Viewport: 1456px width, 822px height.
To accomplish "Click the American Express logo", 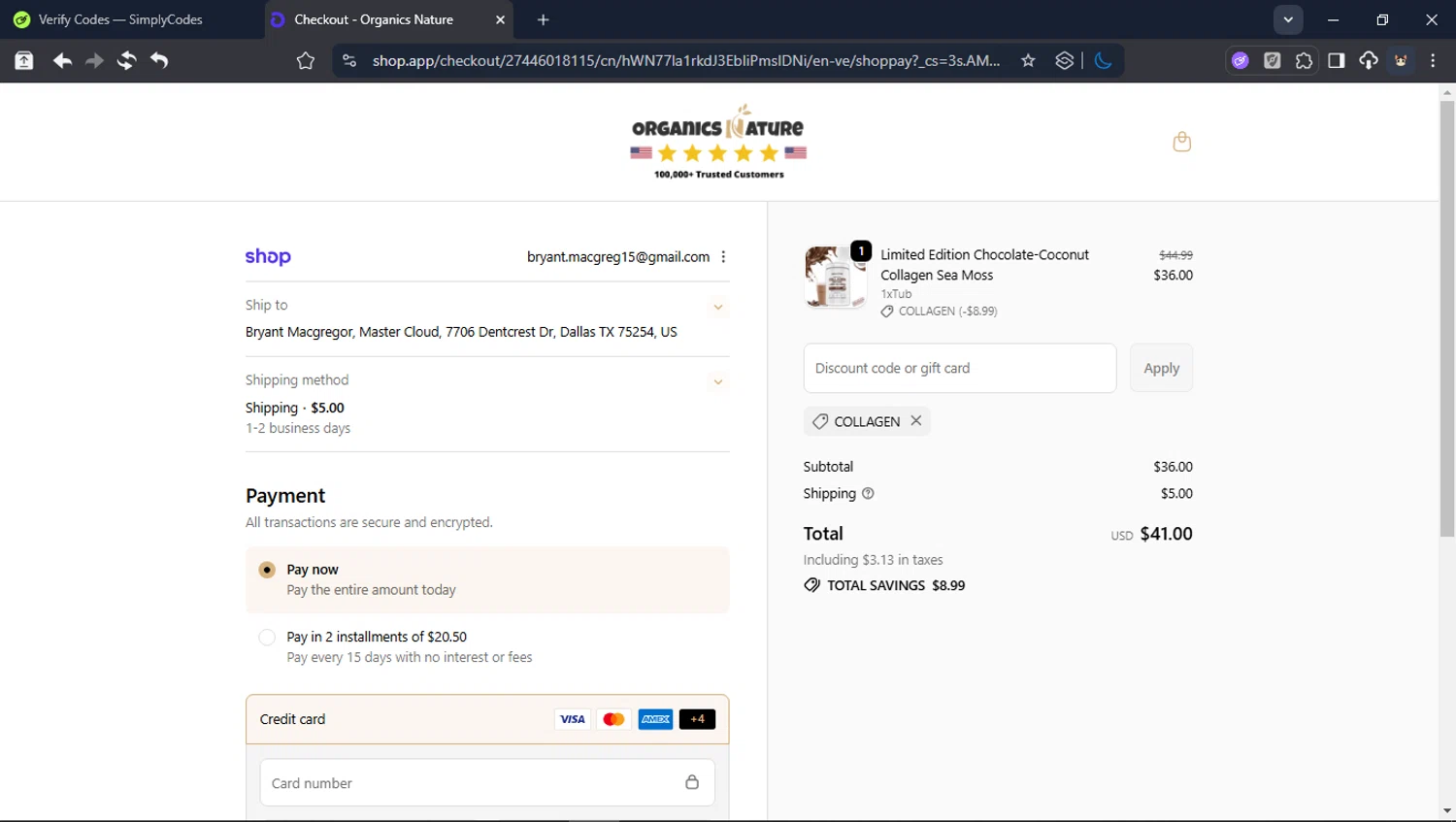I will click(655, 719).
